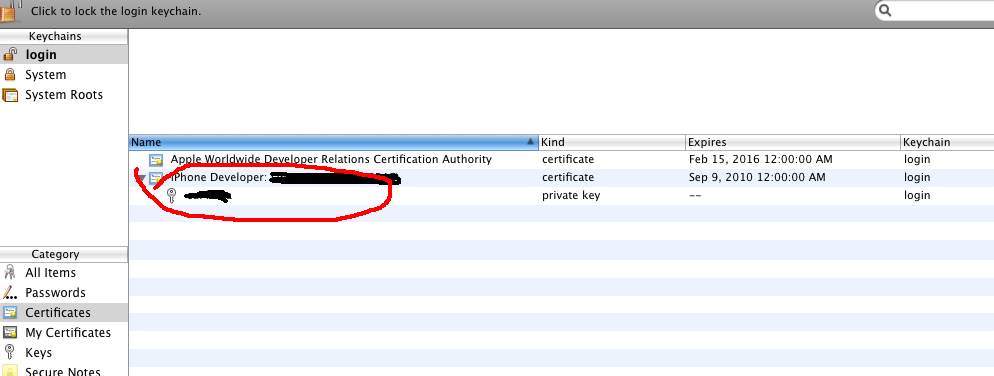Click the My Certificates icon in Category

pos(10,333)
